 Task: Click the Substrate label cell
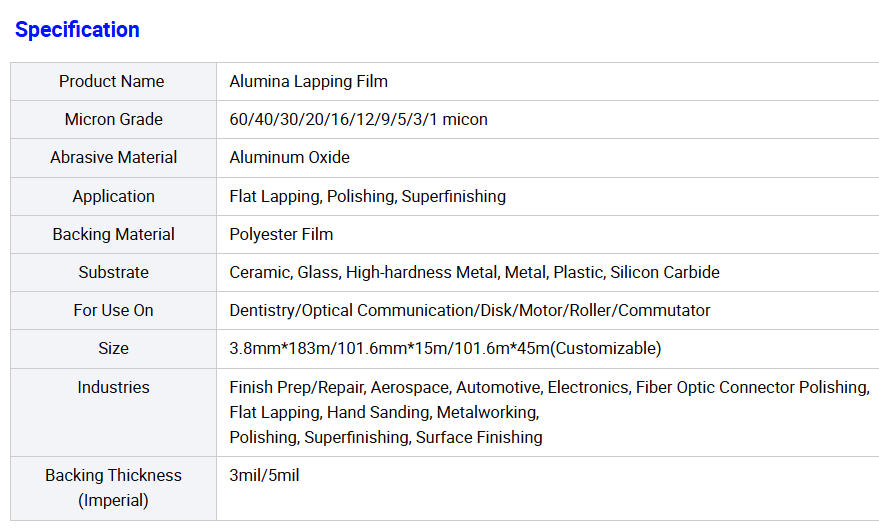[113, 272]
